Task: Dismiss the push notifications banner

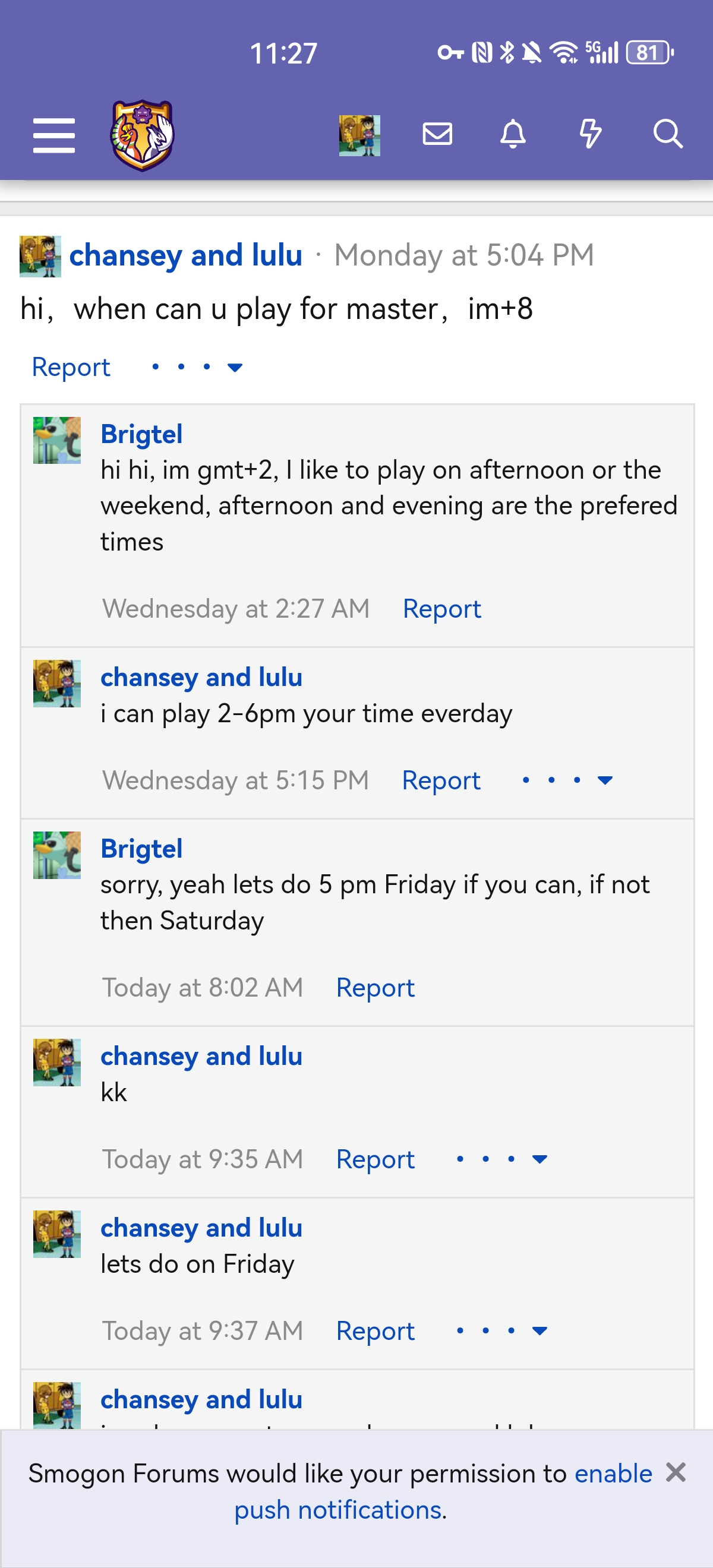Action: click(x=675, y=1473)
